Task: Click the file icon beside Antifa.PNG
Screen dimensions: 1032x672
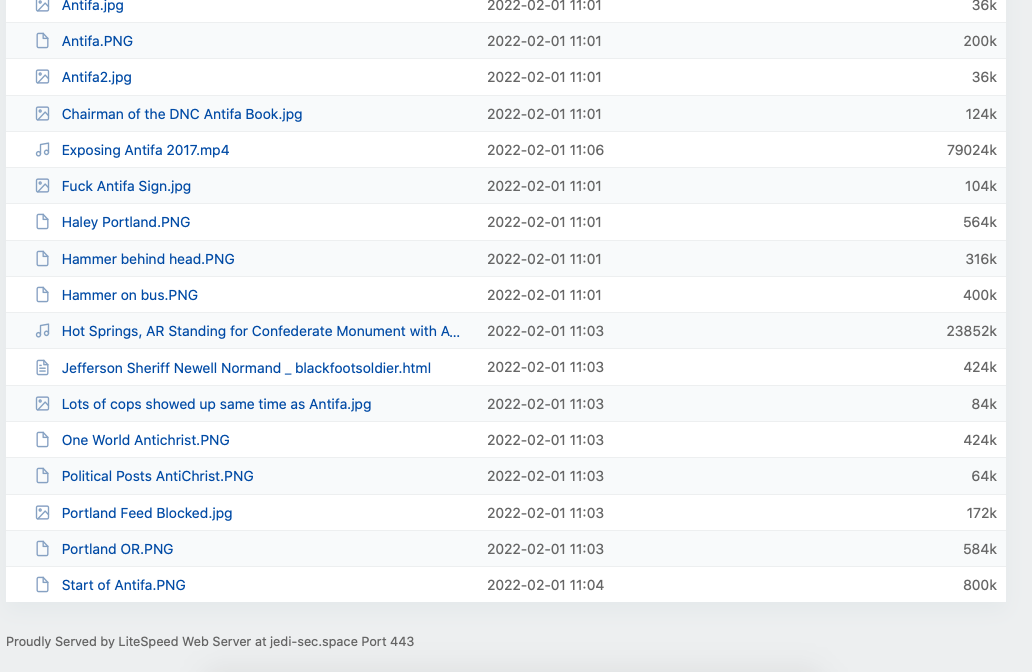Action: coord(42,41)
